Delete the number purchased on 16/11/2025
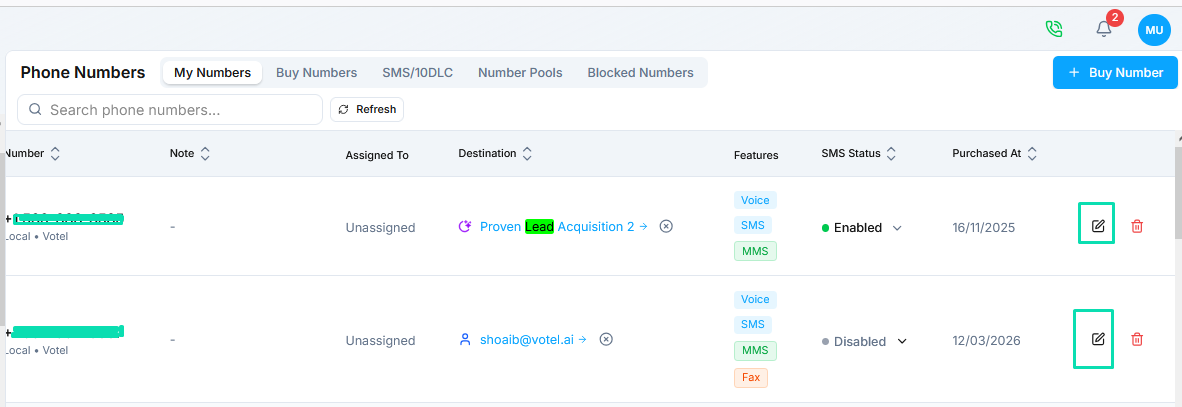 click(1137, 226)
